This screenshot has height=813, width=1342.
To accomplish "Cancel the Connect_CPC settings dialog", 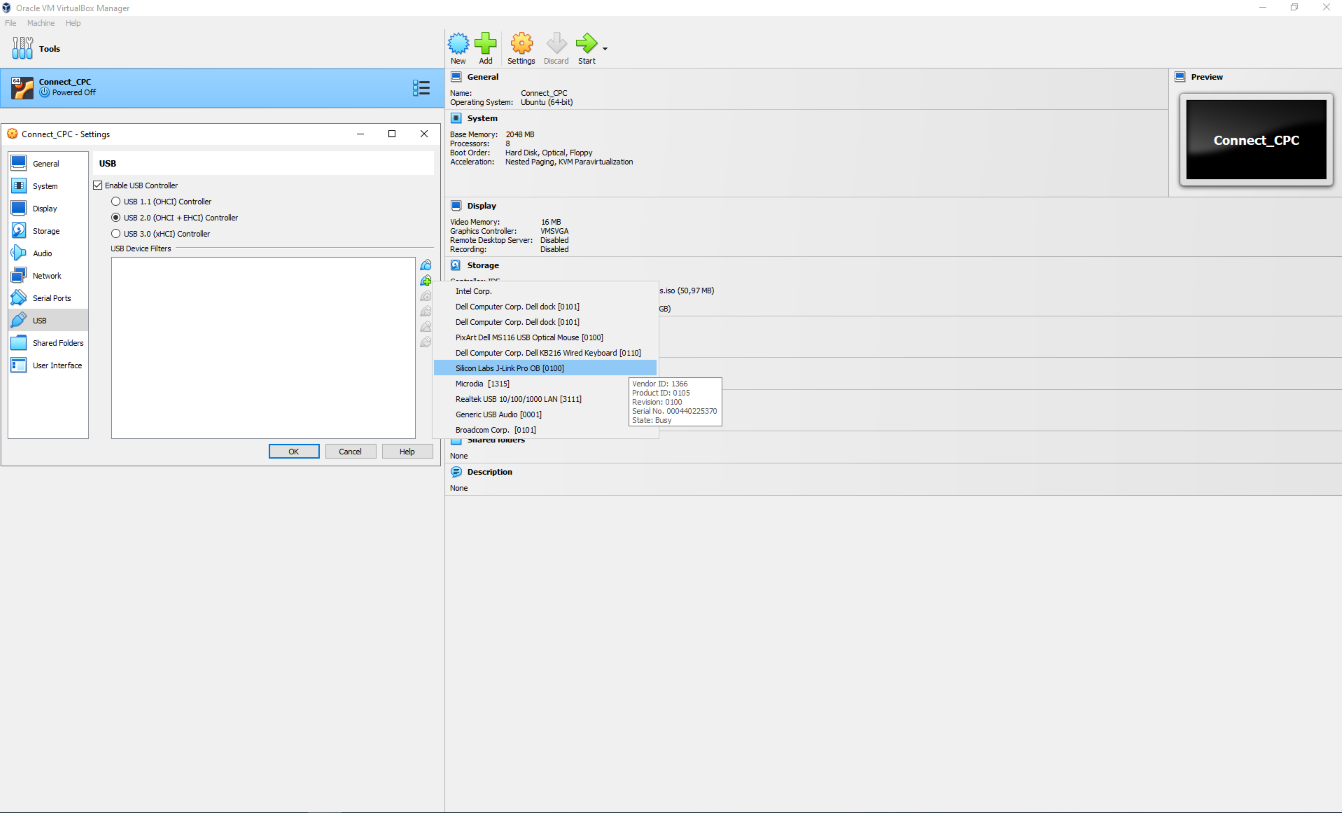I will pyautogui.click(x=350, y=451).
